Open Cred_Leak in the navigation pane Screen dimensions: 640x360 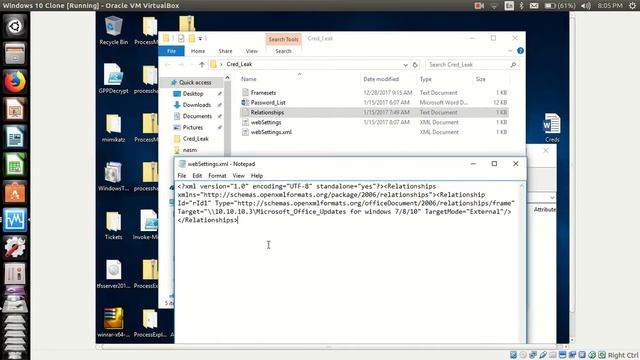(x=196, y=139)
